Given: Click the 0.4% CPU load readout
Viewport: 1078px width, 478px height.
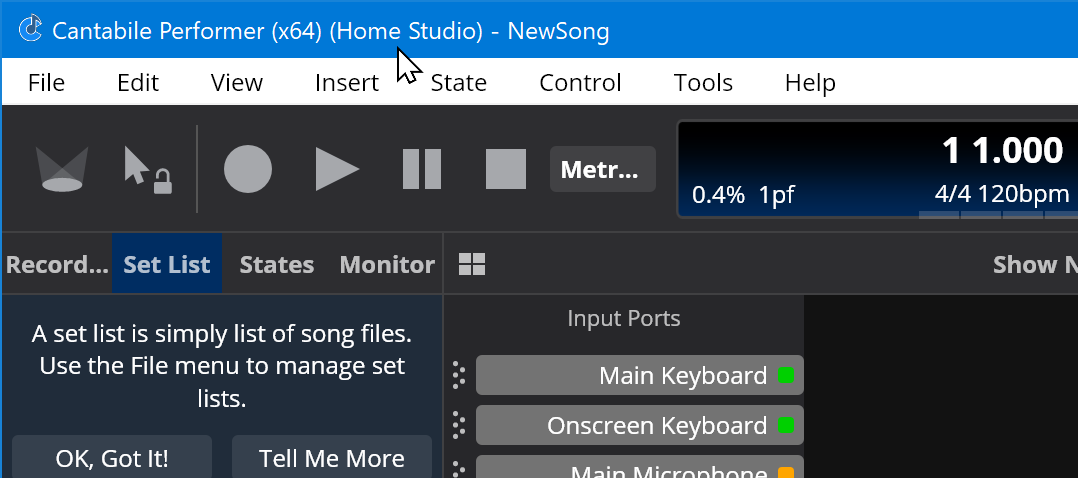Looking at the screenshot, I should (718, 195).
